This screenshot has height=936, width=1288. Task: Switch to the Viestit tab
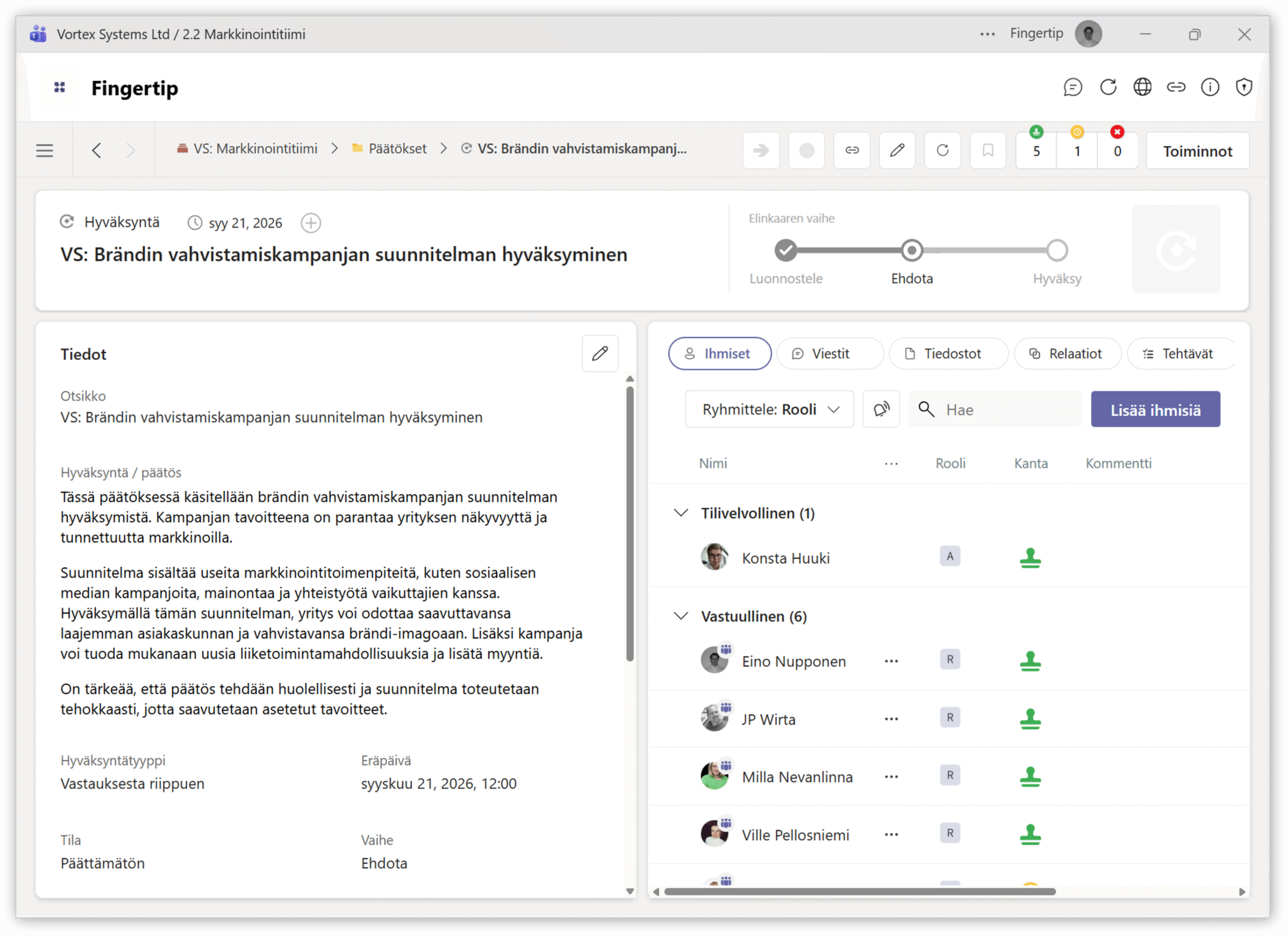click(x=830, y=354)
